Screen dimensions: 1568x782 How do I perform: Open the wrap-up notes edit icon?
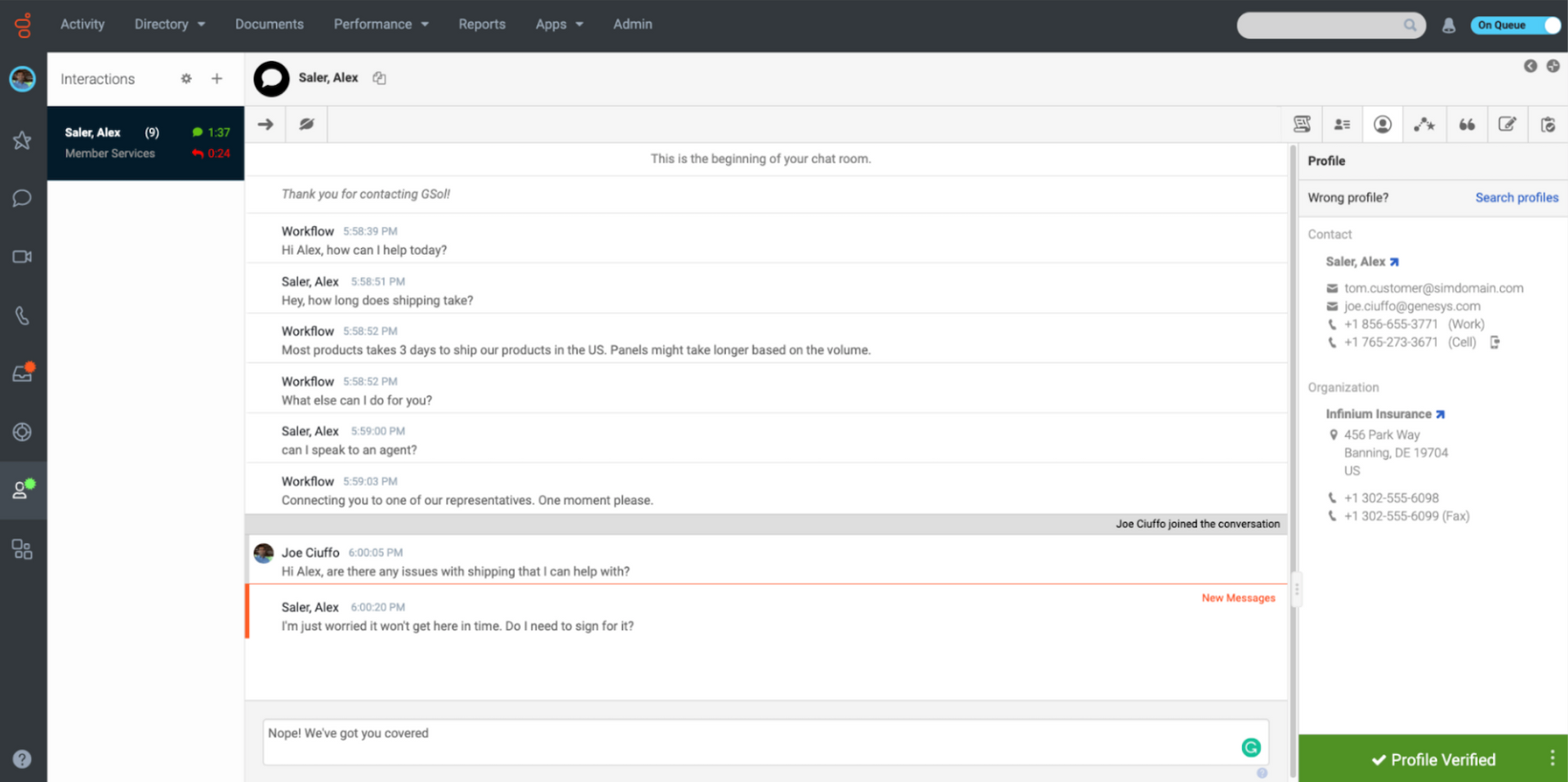[1507, 124]
